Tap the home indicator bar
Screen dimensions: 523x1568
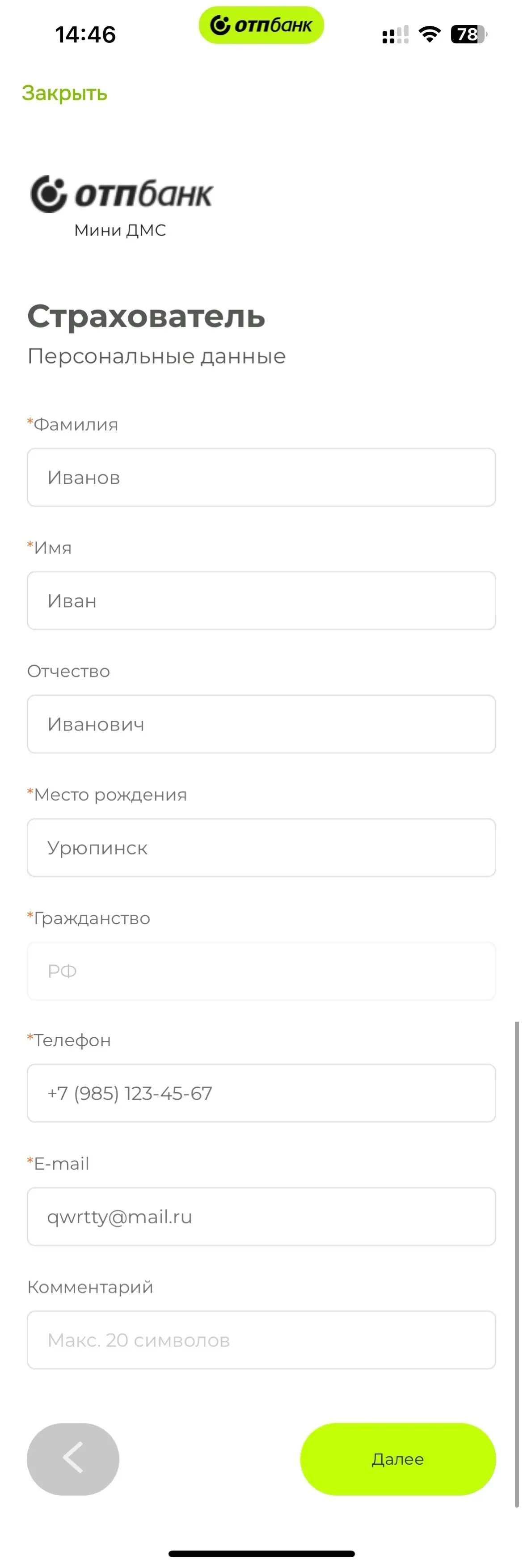pyautogui.click(x=261, y=1553)
